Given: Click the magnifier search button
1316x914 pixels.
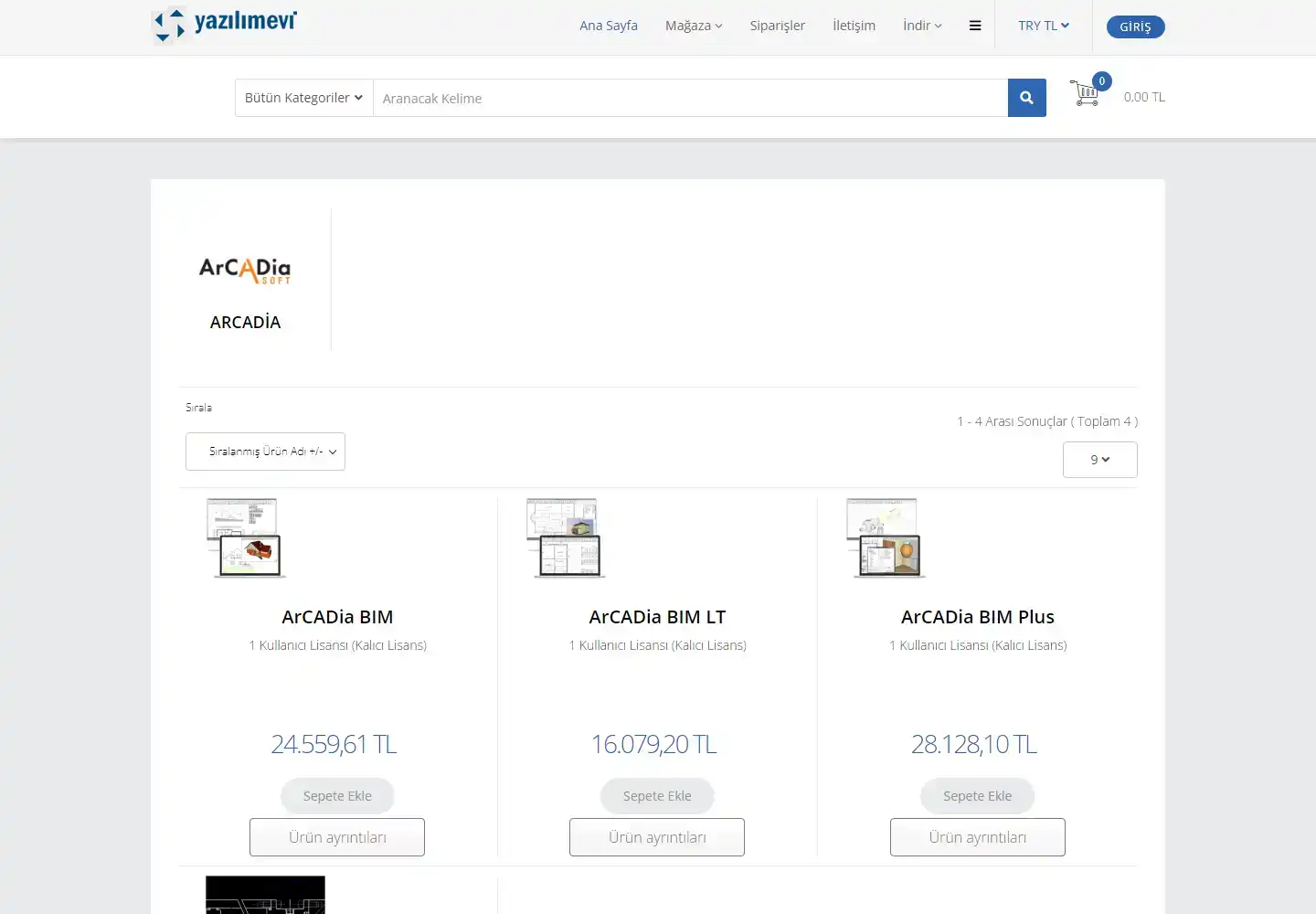Looking at the screenshot, I should 1026,98.
